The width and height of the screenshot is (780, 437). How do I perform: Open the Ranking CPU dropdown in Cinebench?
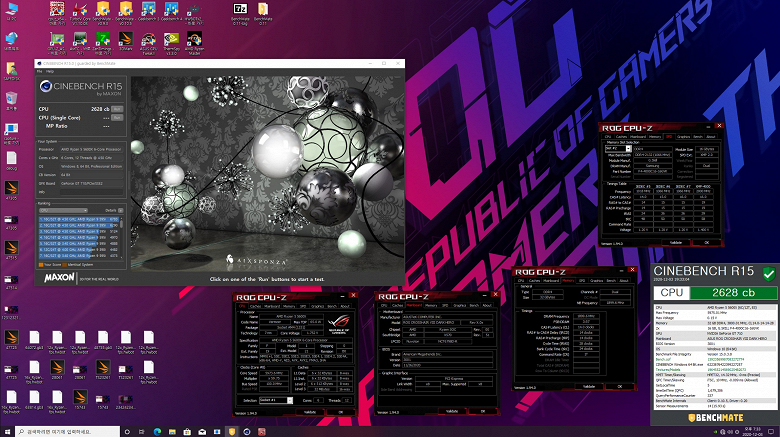coord(64,211)
